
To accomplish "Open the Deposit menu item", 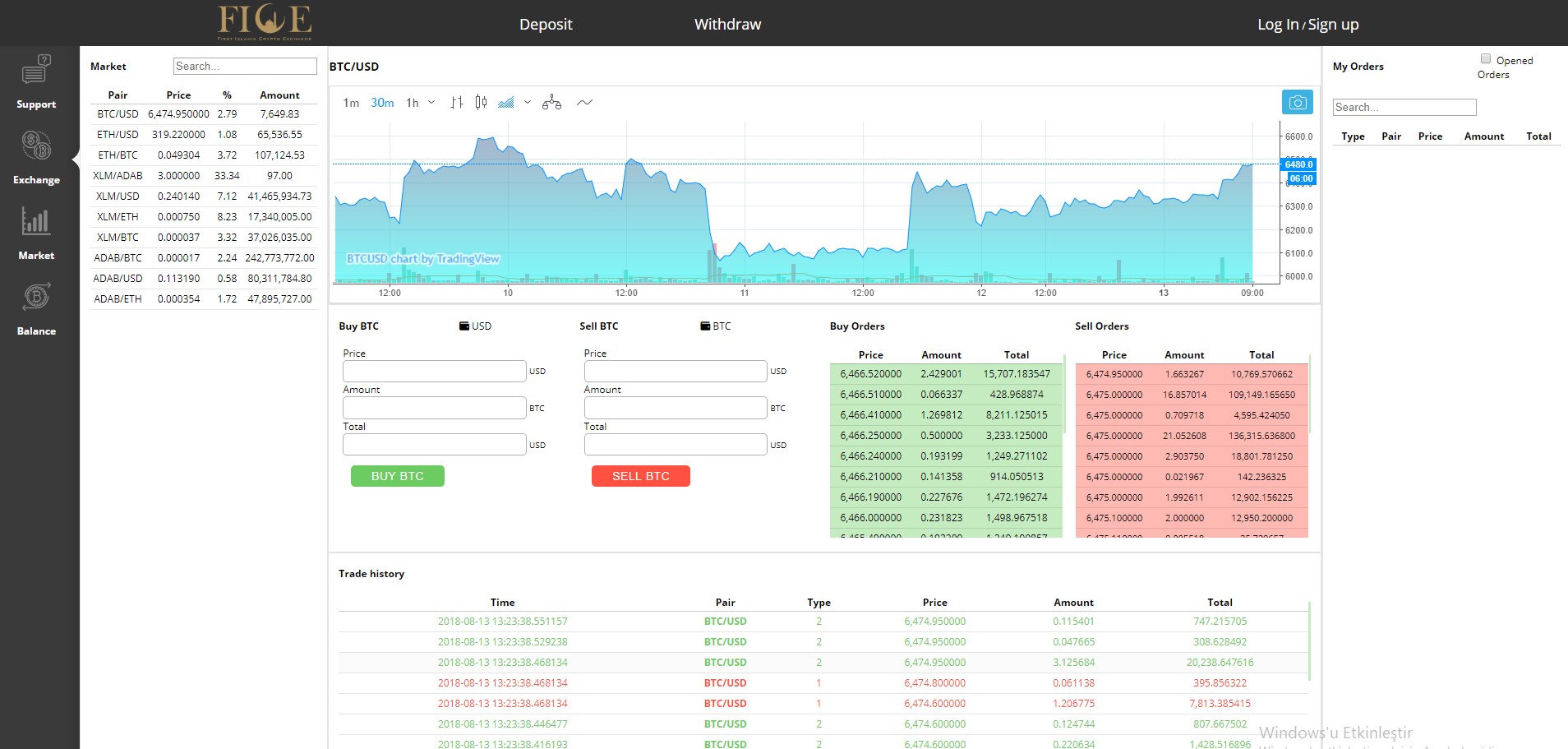I will pyautogui.click(x=546, y=25).
